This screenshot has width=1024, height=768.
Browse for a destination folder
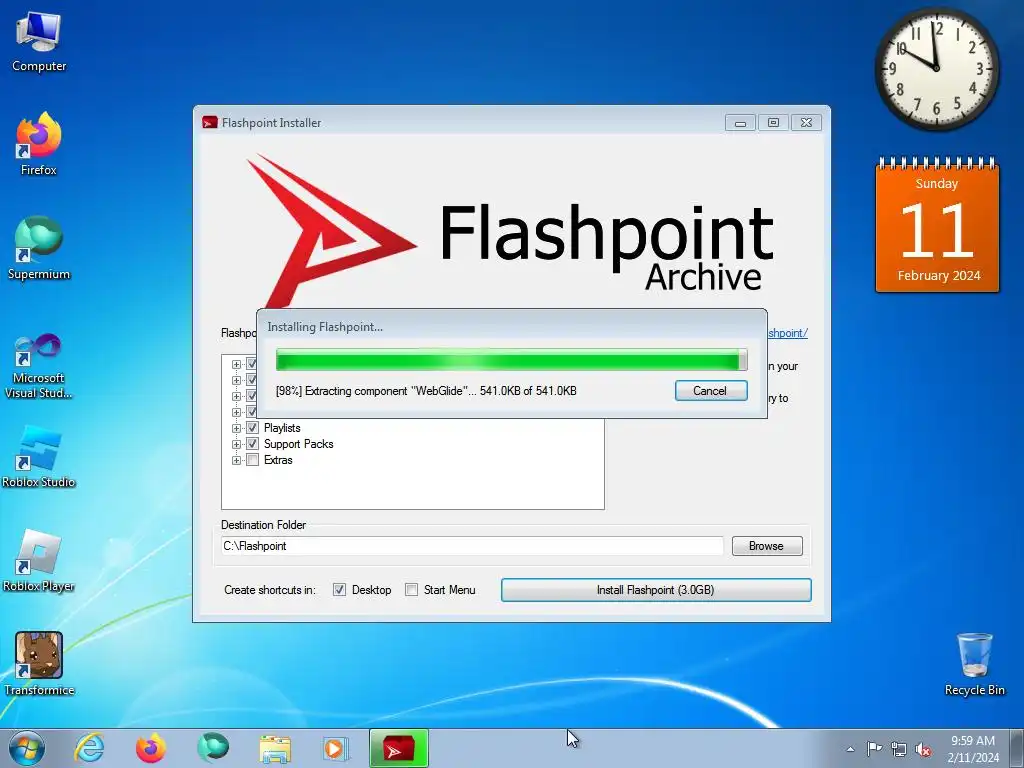tap(767, 546)
